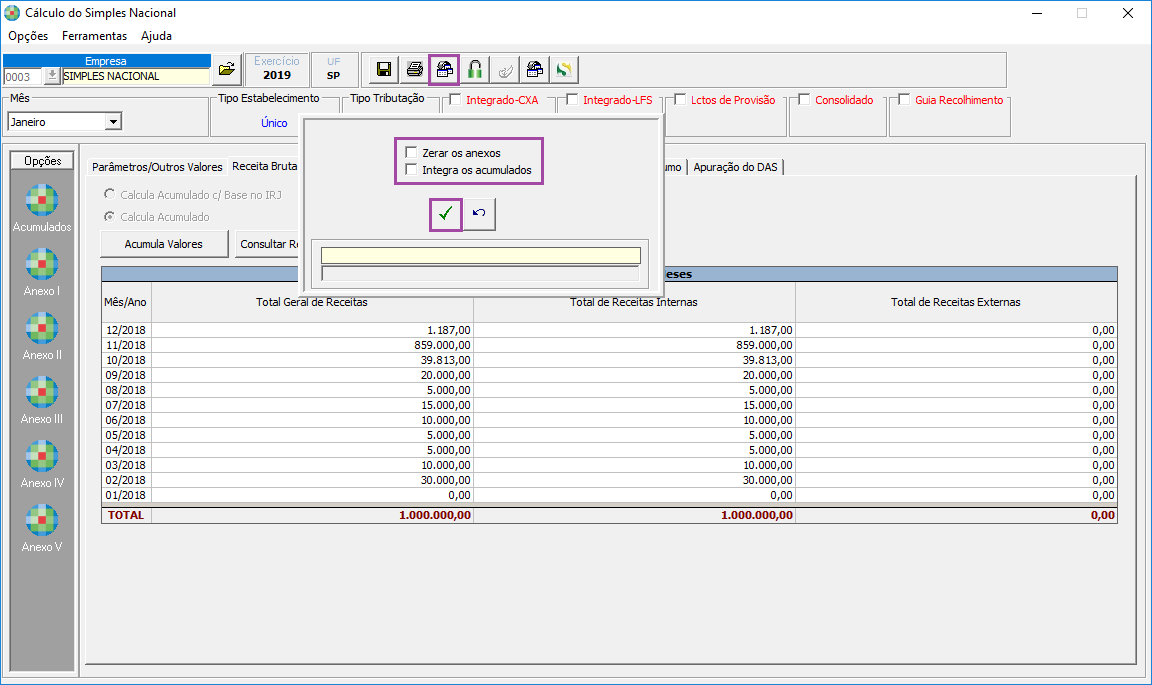Open Anexo II in the sidebar
Screen dimensions: 1152x685
[x=42, y=337]
